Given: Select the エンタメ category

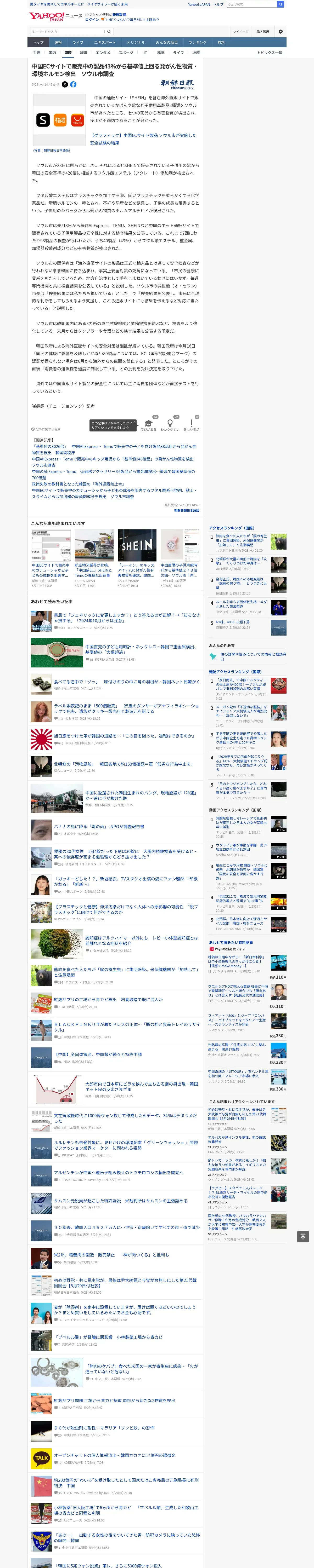Looking at the screenshot, I should pyautogui.click(x=103, y=53).
